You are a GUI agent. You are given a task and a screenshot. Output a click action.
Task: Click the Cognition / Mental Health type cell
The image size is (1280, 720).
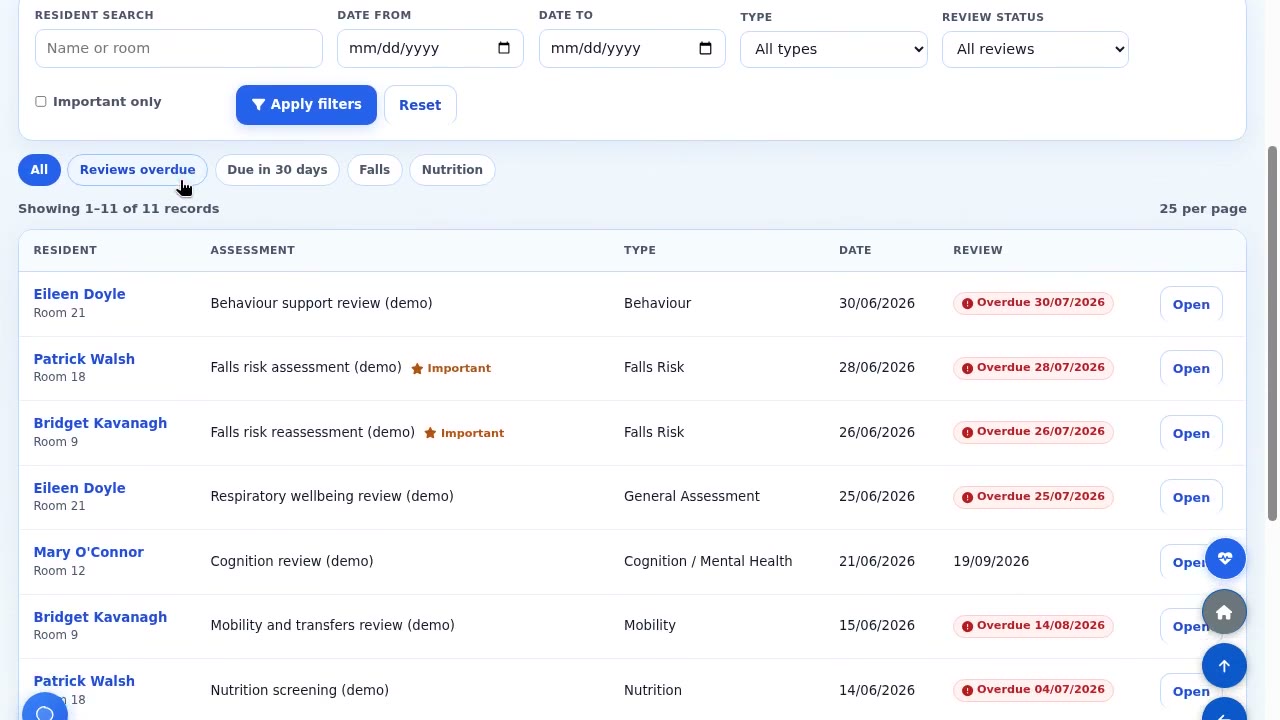coord(708,561)
